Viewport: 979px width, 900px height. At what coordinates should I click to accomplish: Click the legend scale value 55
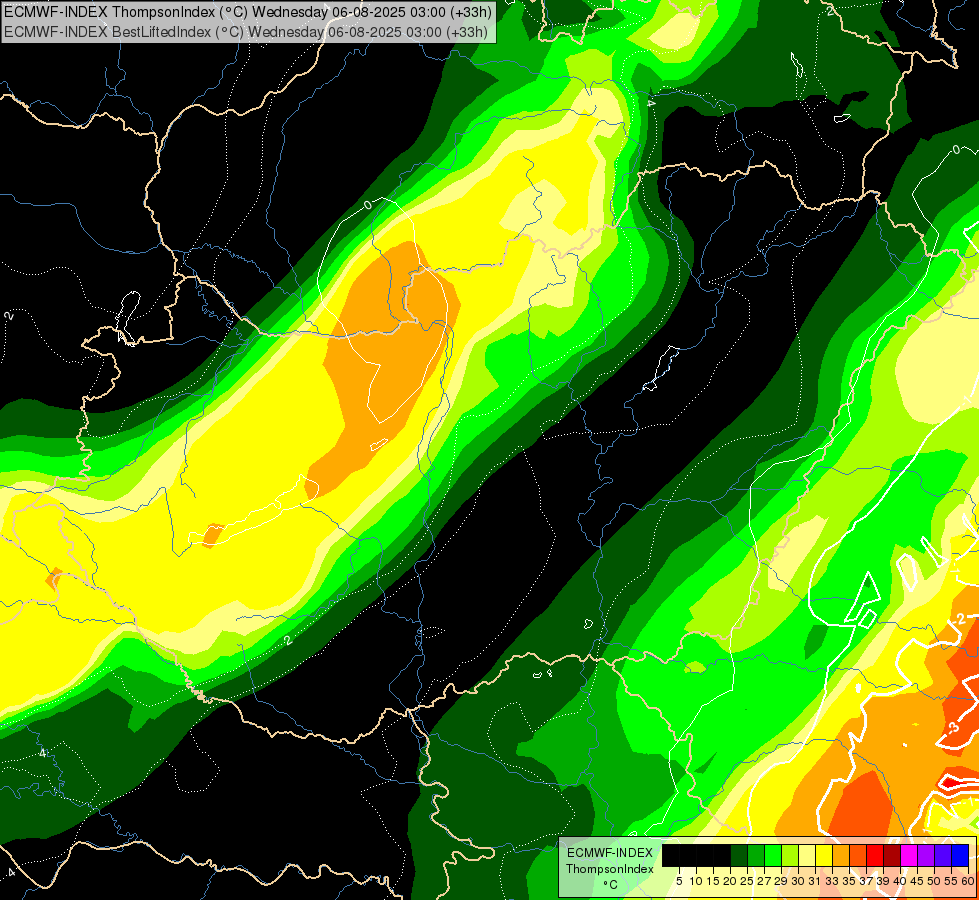[952, 881]
